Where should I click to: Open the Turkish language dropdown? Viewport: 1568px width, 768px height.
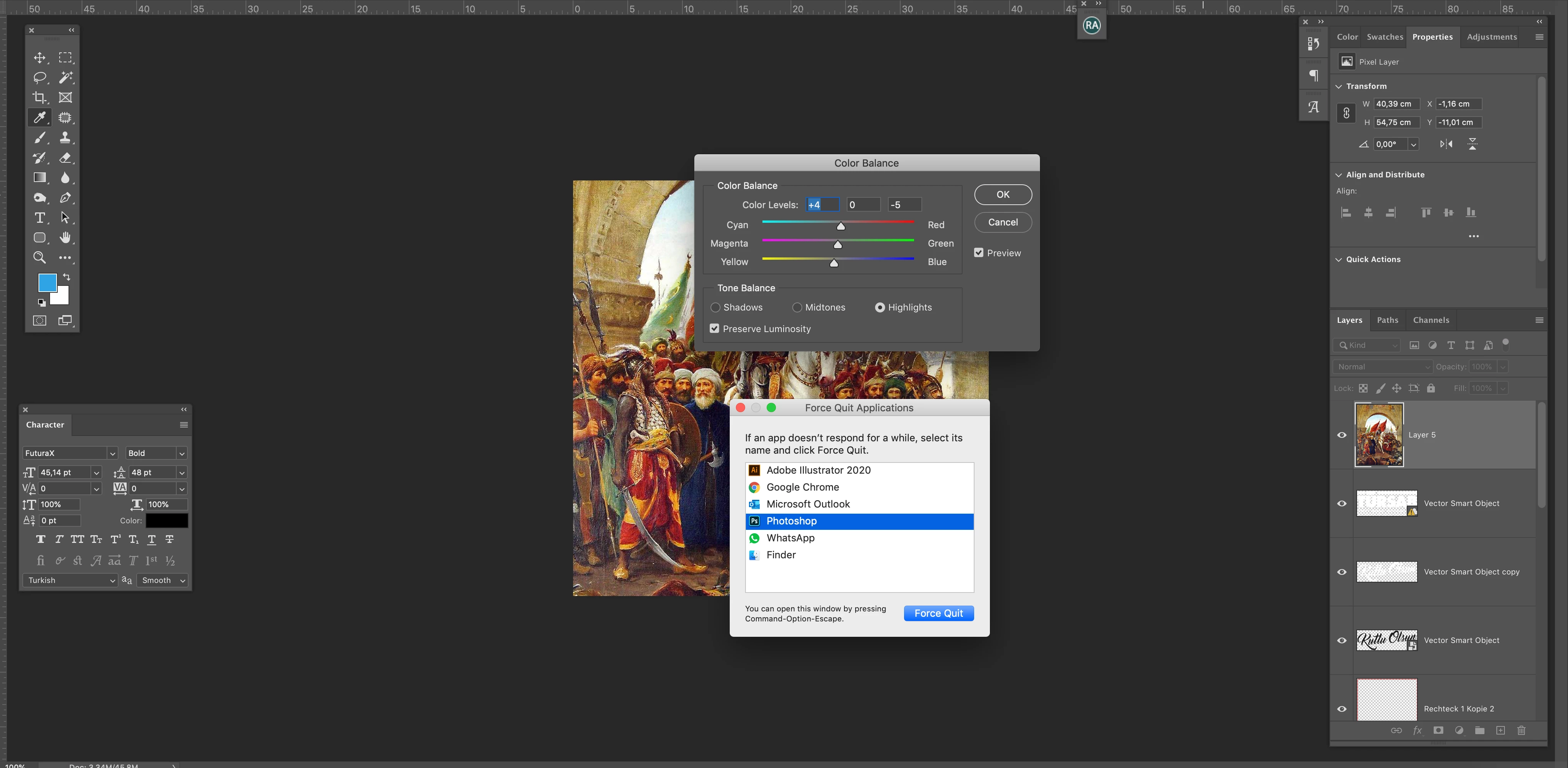[112, 581]
